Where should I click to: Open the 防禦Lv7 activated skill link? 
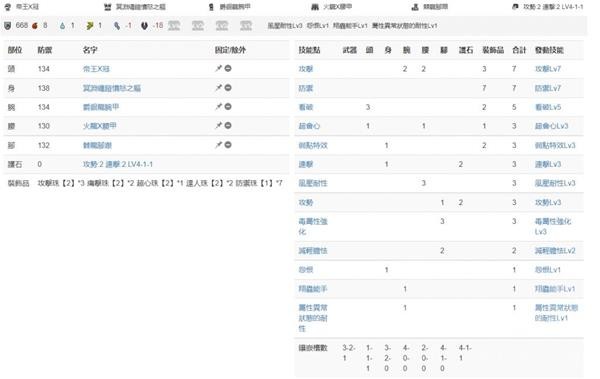click(x=548, y=88)
